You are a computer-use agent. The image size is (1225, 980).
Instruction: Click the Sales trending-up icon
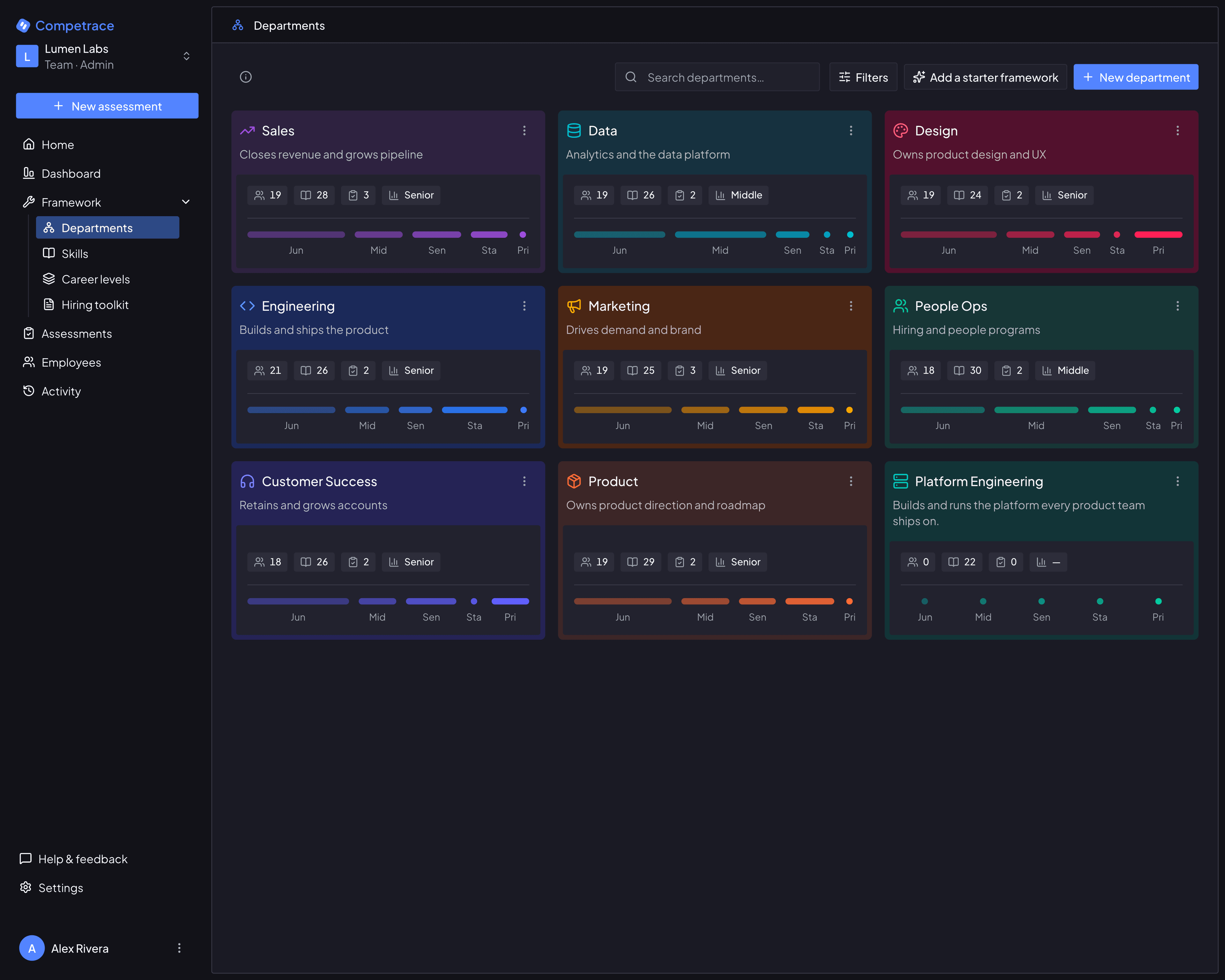(247, 131)
